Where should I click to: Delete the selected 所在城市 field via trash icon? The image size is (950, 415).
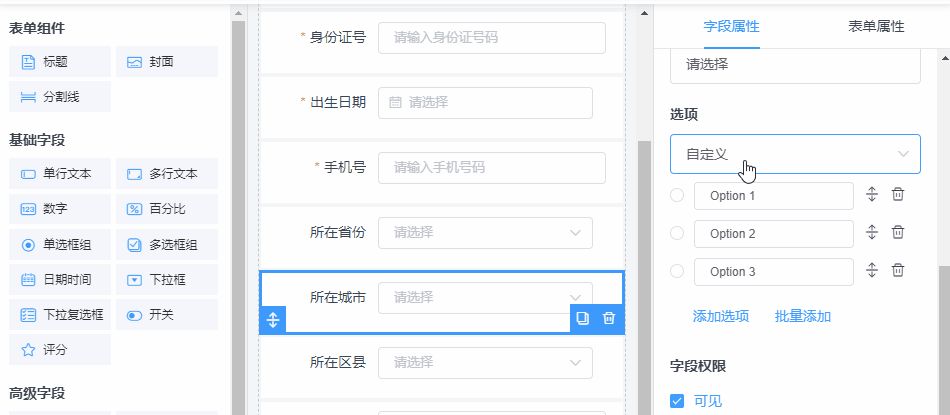(609, 319)
